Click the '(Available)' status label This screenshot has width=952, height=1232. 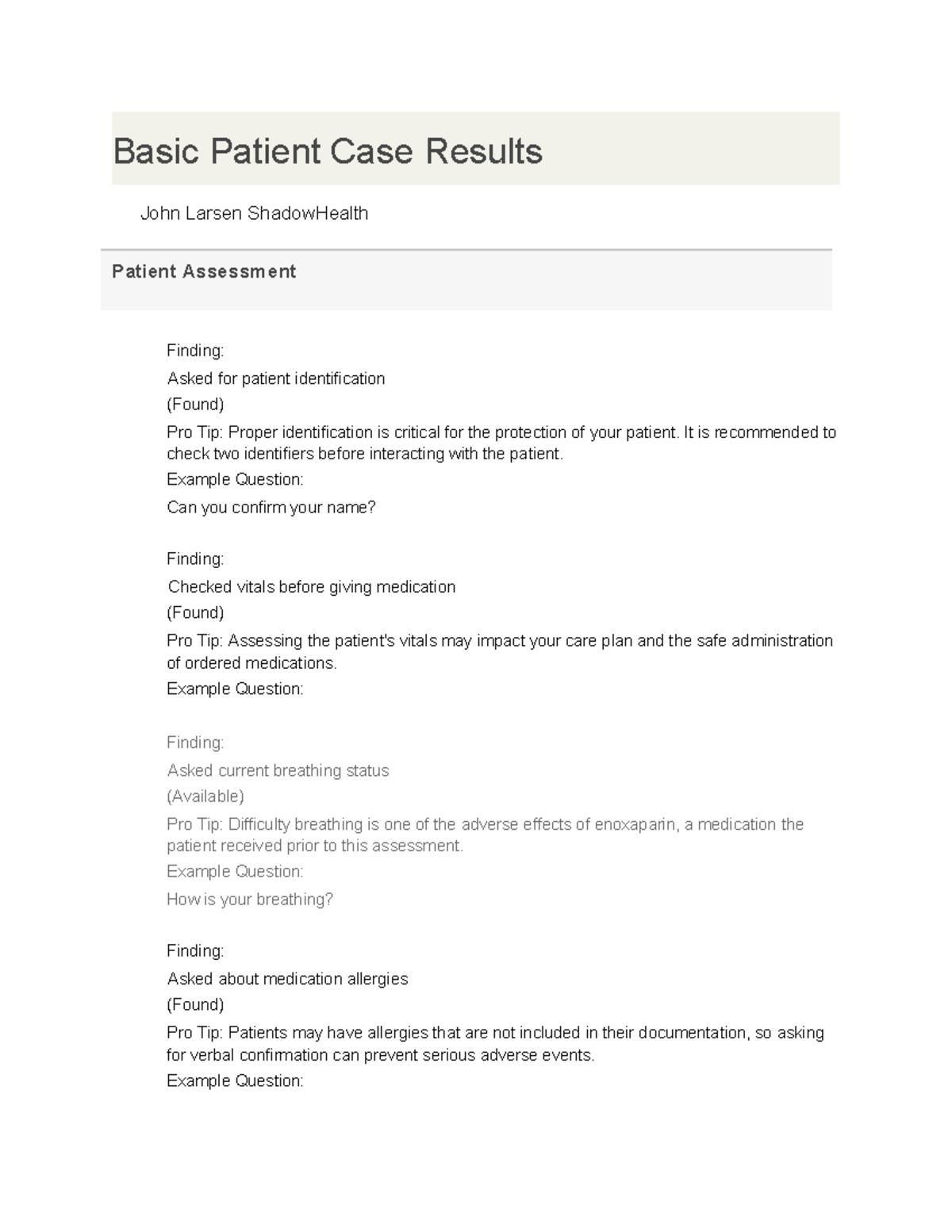tap(205, 796)
